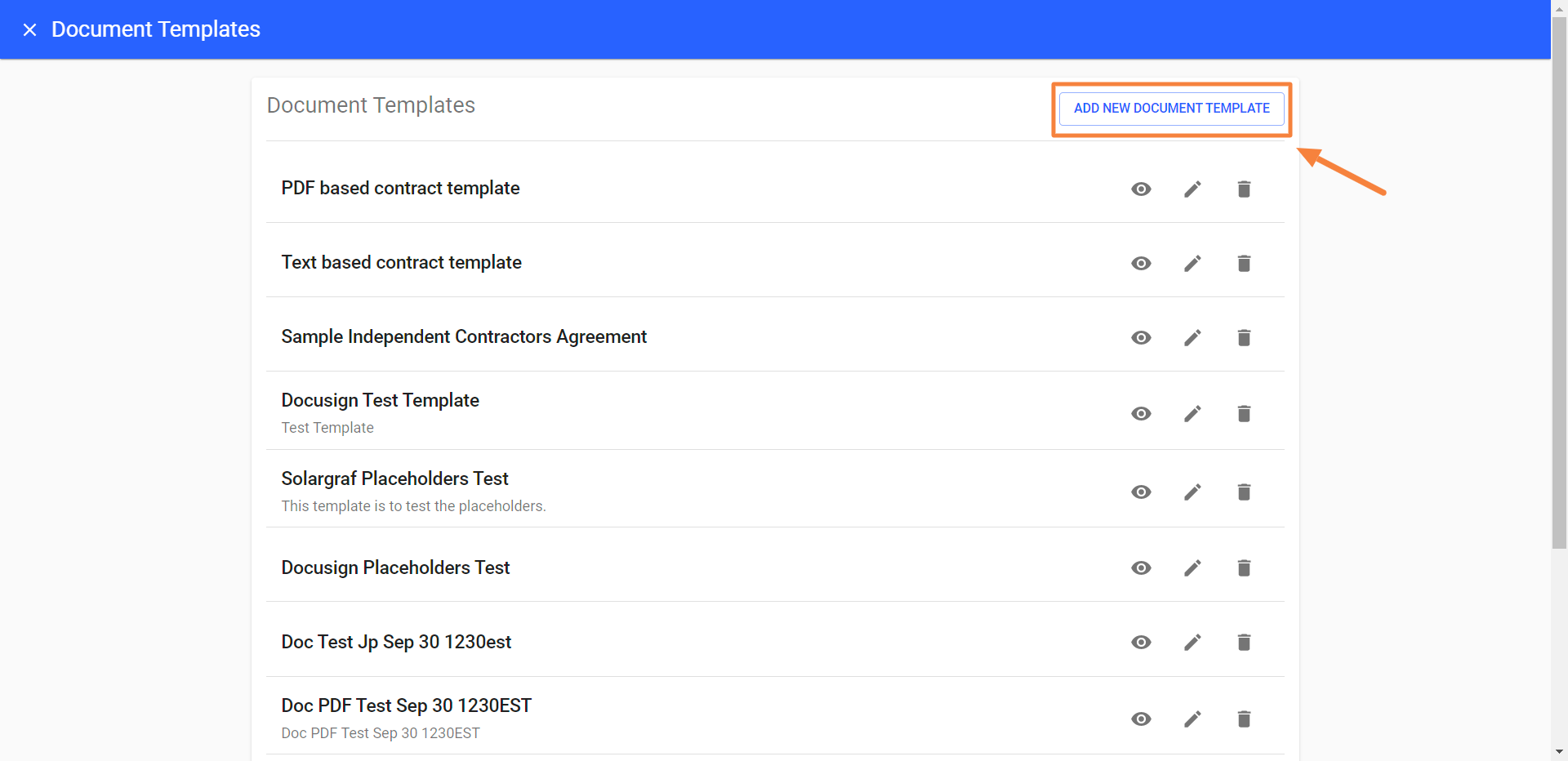Viewport: 1568px width, 761px height.
Task: Delete the PDF based contract template
Action: 1244,189
